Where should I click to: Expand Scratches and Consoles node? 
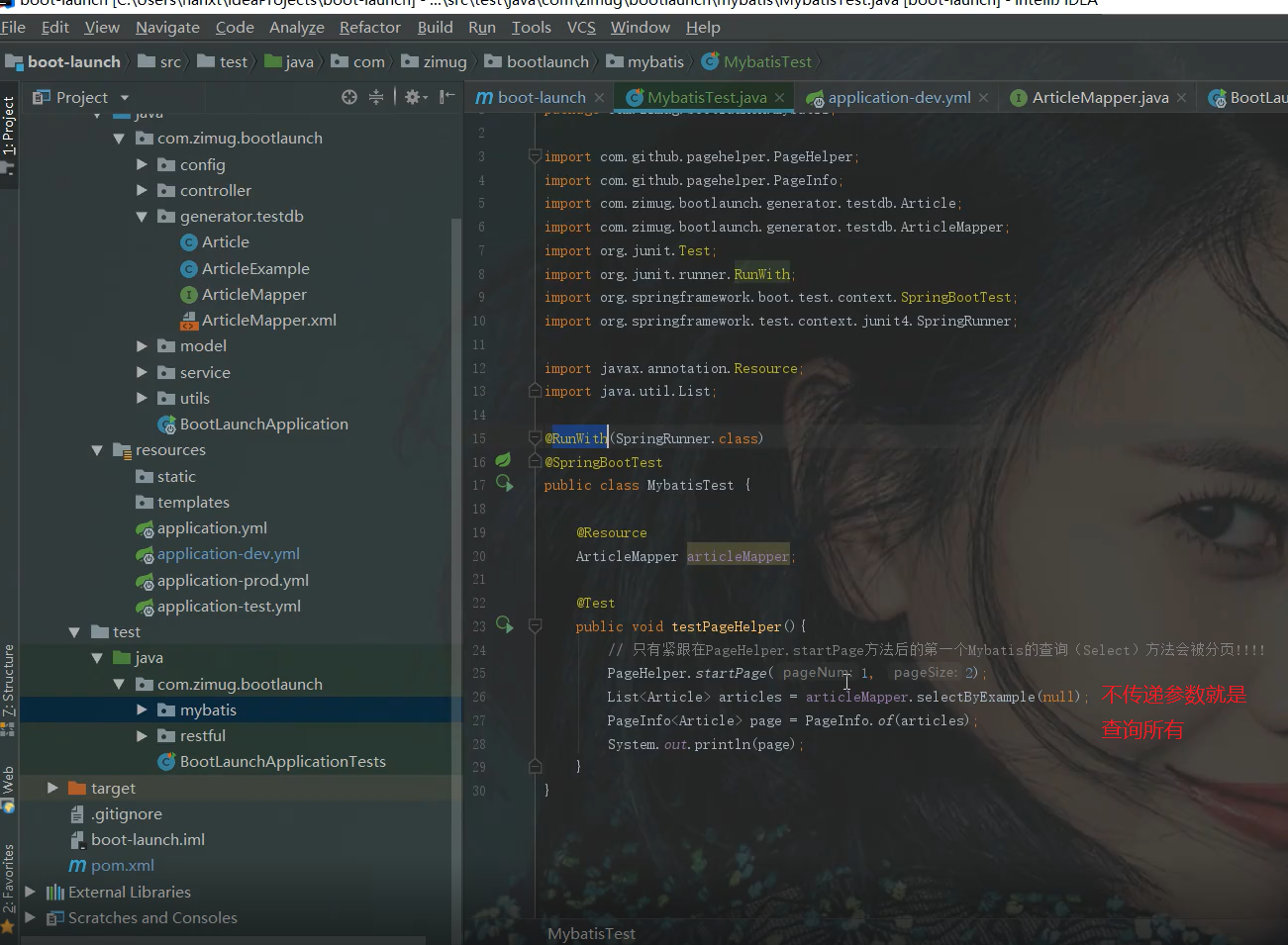(x=30, y=917)
